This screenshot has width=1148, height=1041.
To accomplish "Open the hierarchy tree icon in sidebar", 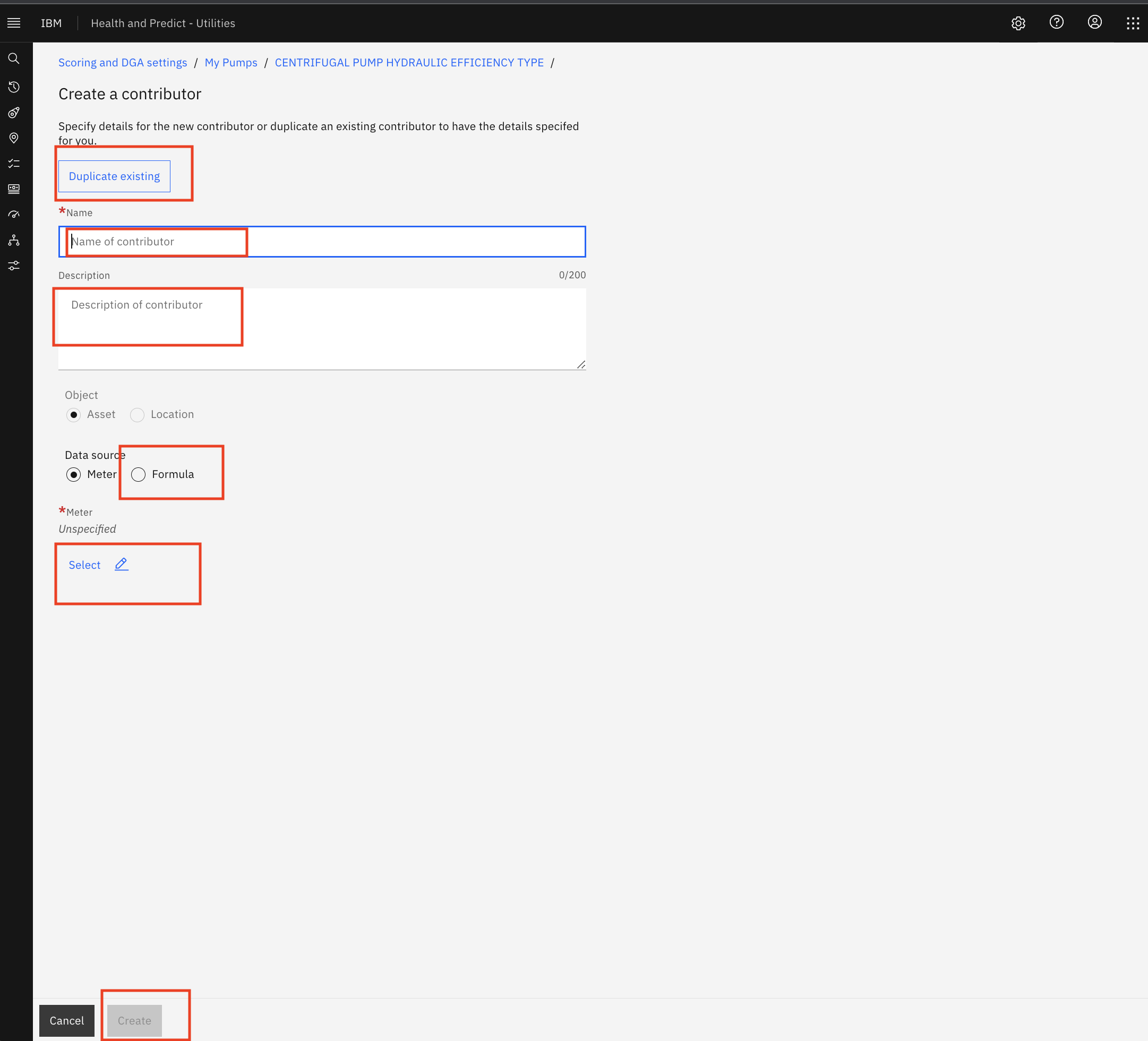I will click(x=14, y=240).
